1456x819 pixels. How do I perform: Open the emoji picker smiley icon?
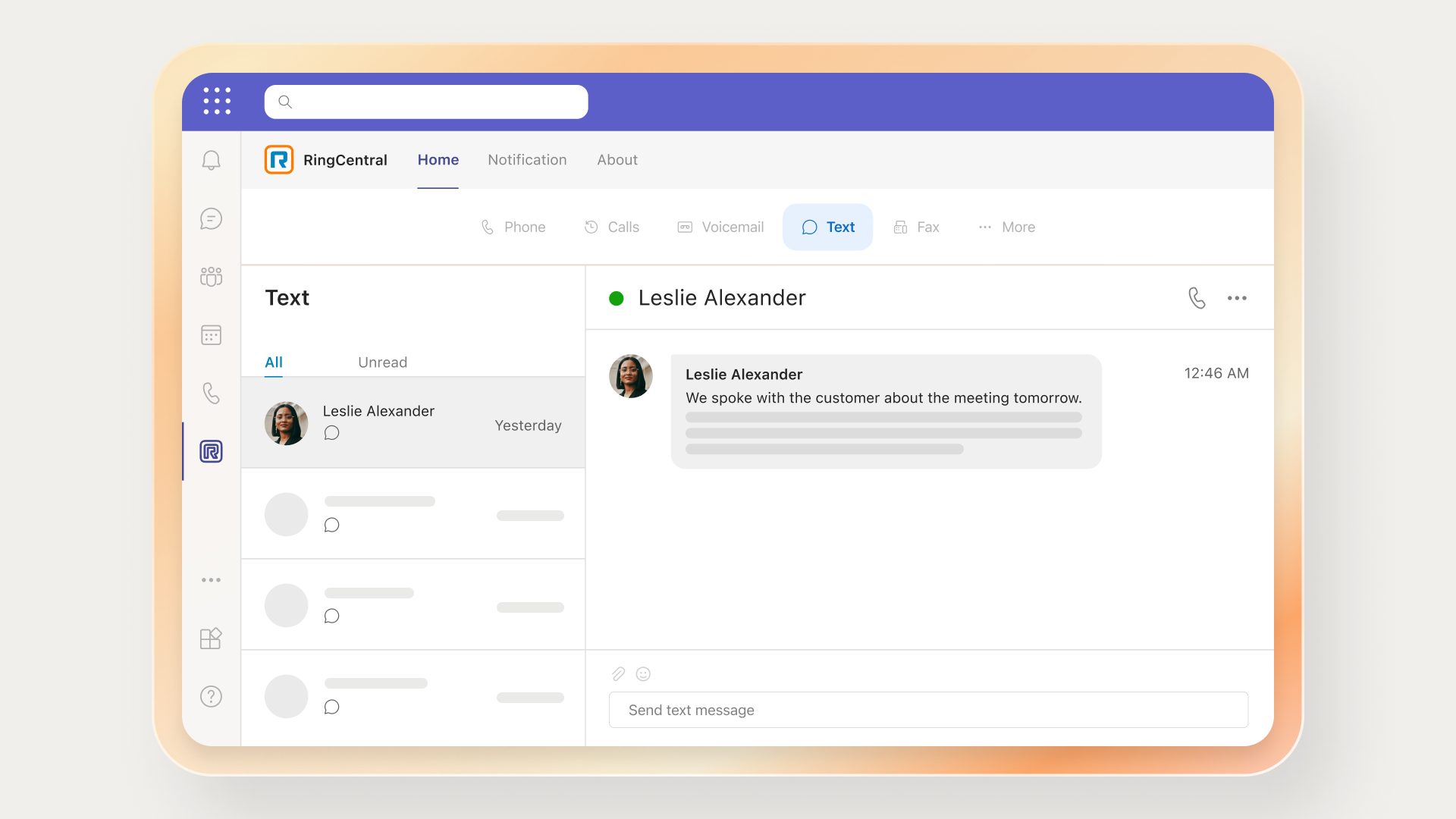(x=643, y=673)
